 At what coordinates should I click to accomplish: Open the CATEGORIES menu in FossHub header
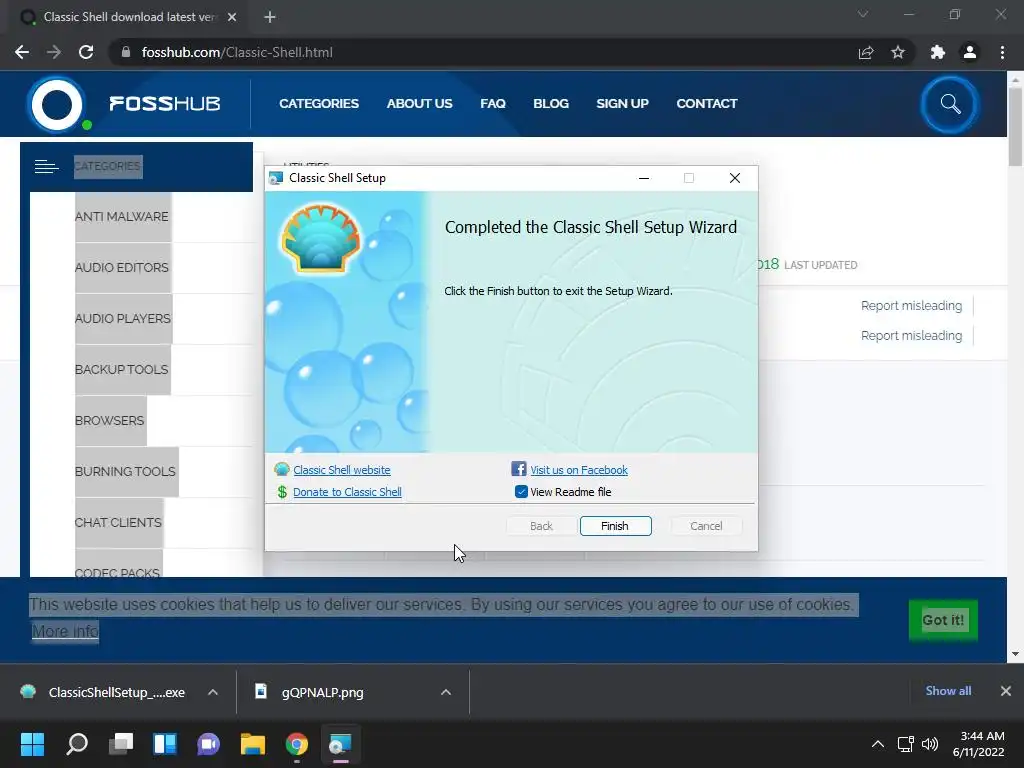tap(319, 103)
